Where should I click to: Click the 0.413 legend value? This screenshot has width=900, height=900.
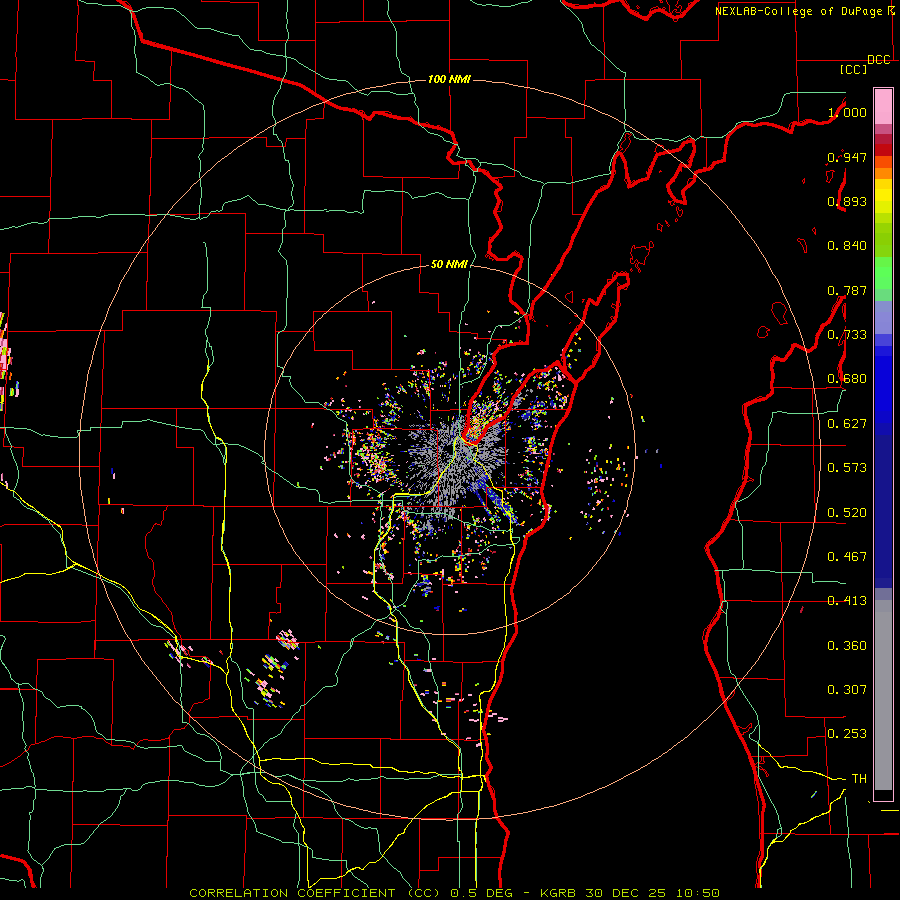point(847,601)
